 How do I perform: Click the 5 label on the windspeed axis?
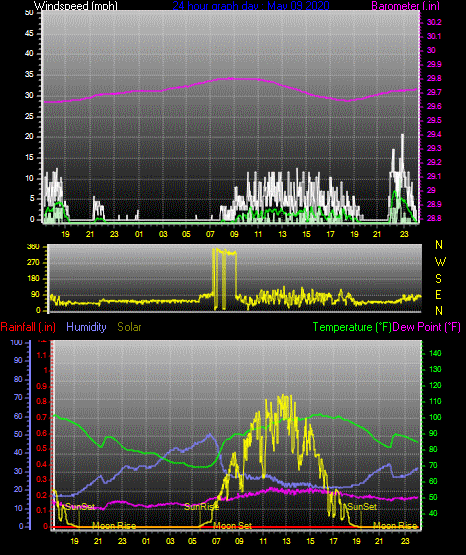click(x=32, y=199)
